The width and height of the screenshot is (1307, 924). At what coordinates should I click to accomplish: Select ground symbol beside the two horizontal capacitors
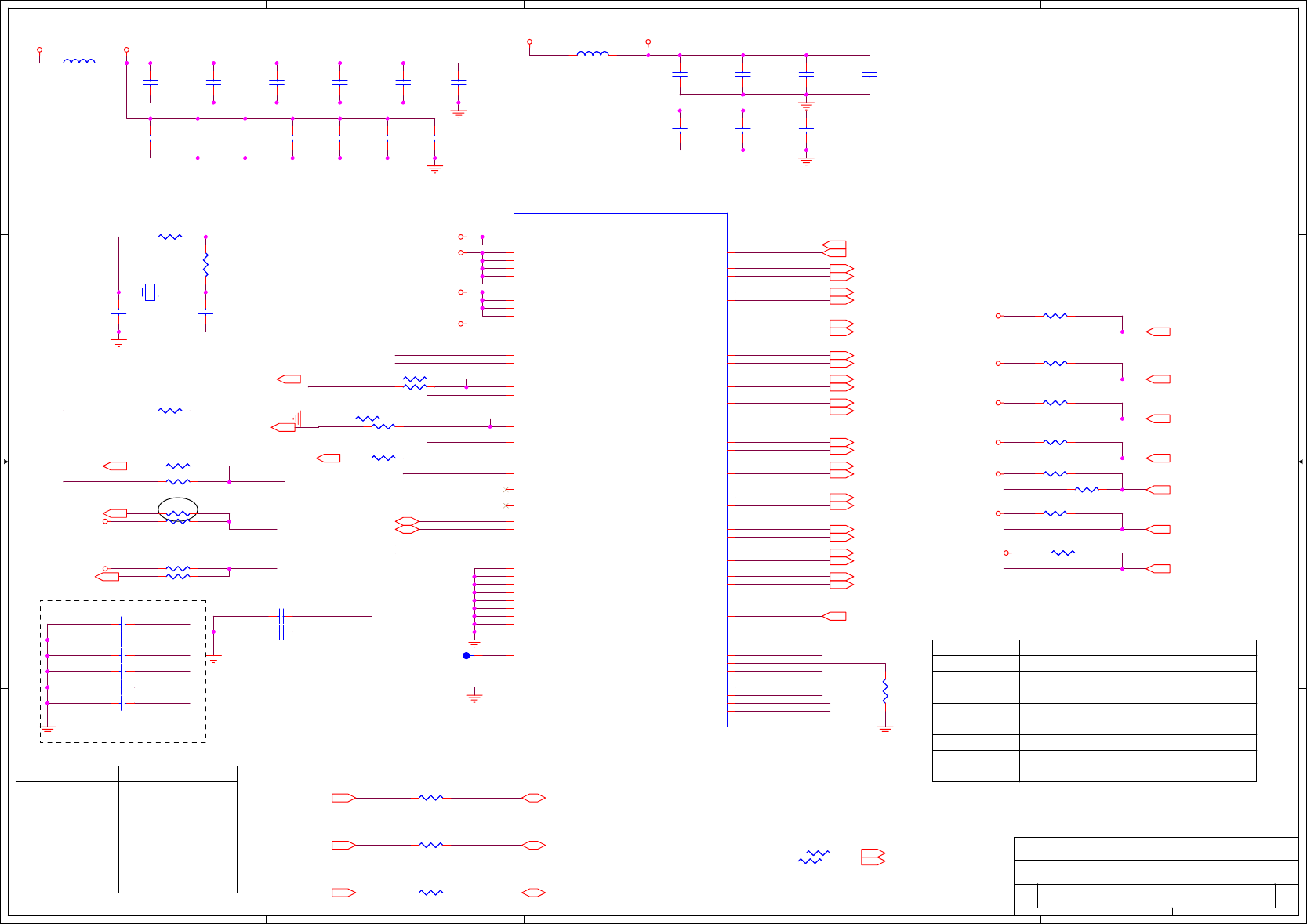[x=213, y=658]
